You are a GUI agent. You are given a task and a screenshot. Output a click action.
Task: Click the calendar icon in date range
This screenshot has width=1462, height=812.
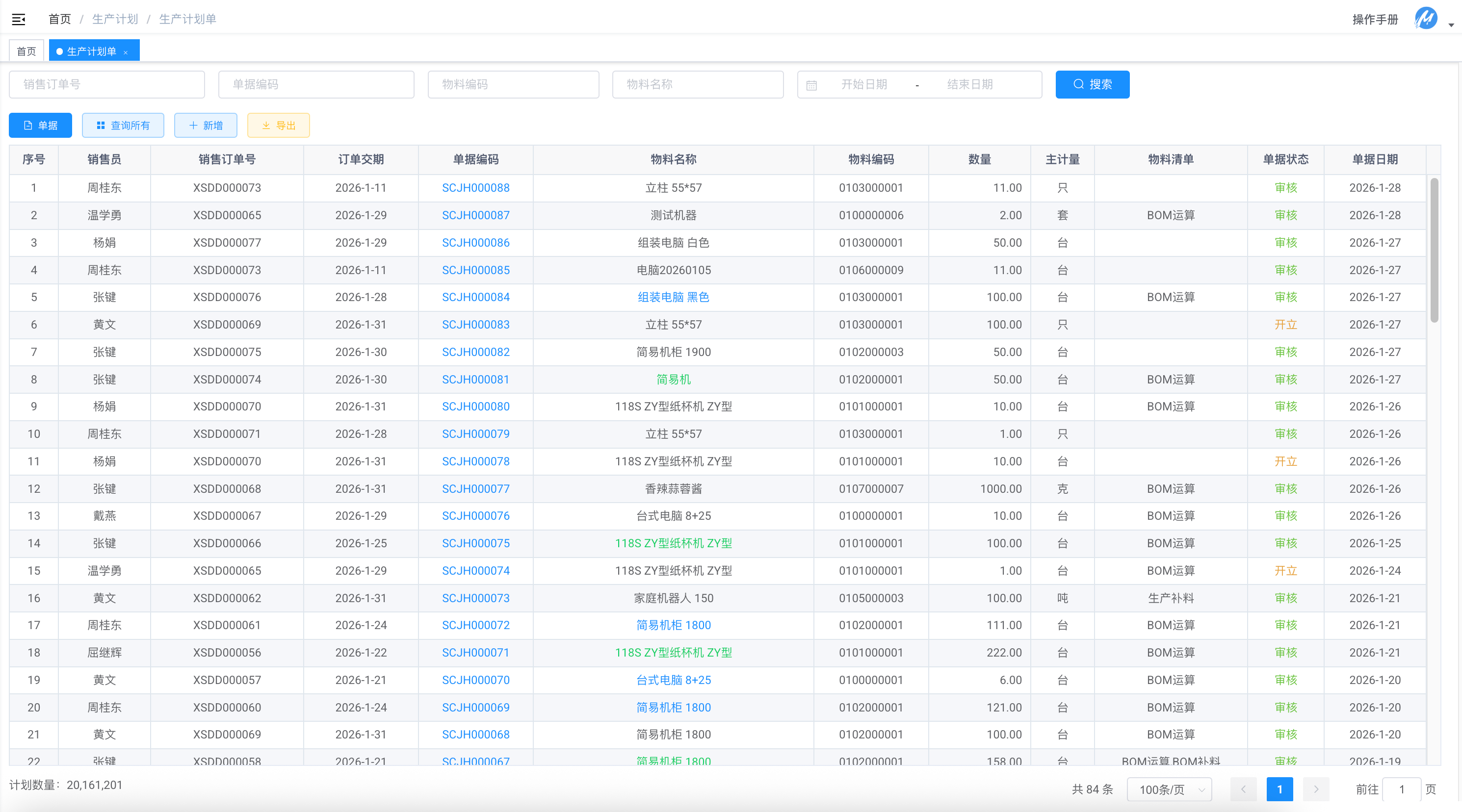(x=811, y=85)
